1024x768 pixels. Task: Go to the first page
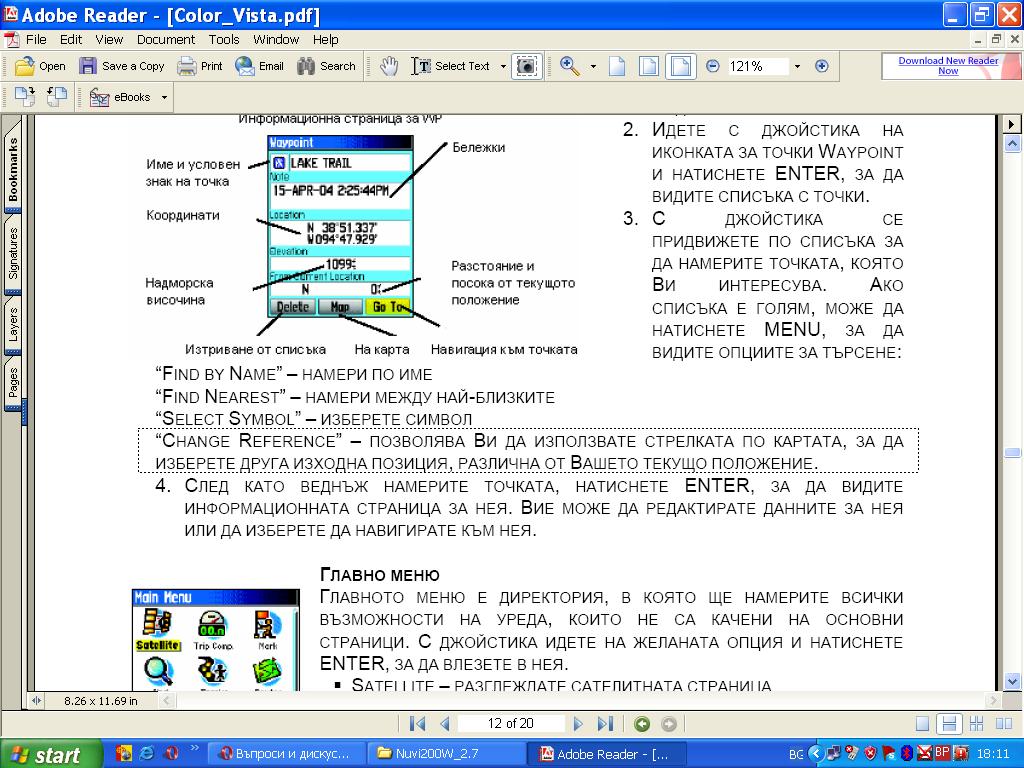(417, 723)
